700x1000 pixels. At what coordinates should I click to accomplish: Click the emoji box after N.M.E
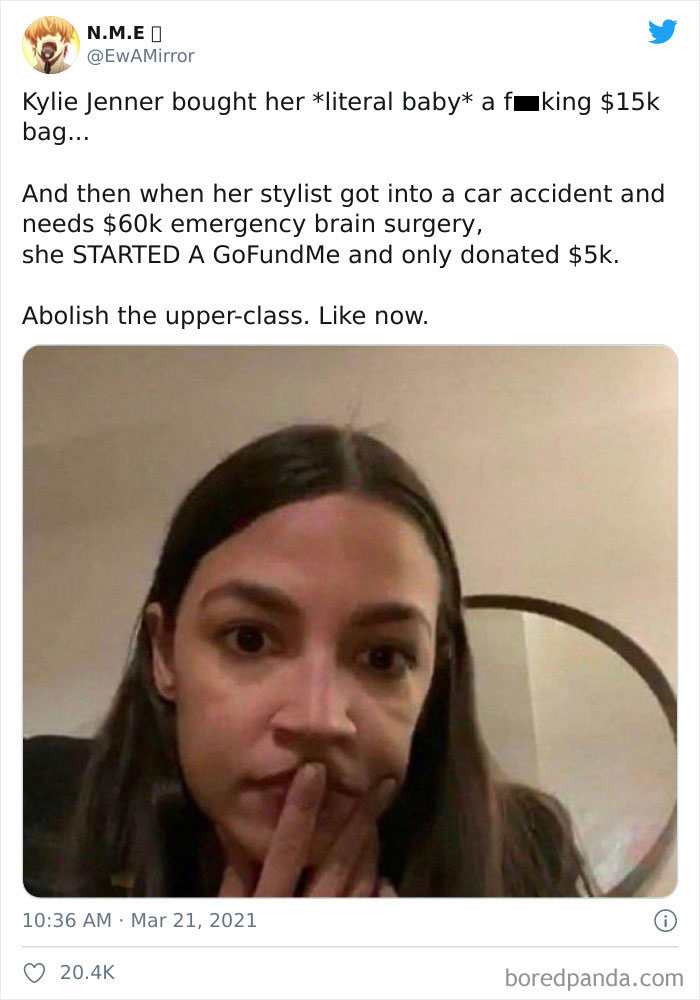(157, 33)
